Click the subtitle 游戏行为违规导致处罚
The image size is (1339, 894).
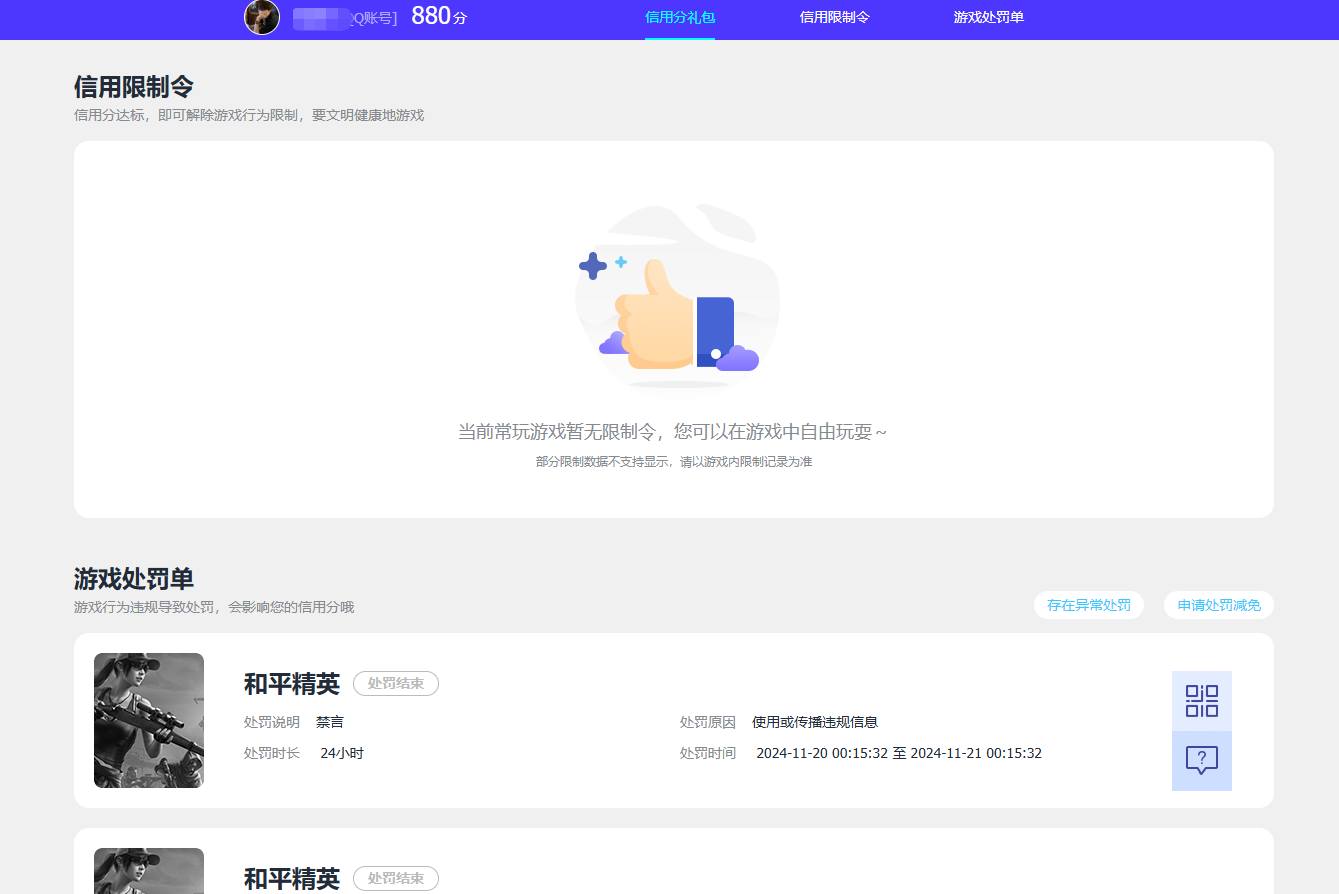click(x=214, y=607)
